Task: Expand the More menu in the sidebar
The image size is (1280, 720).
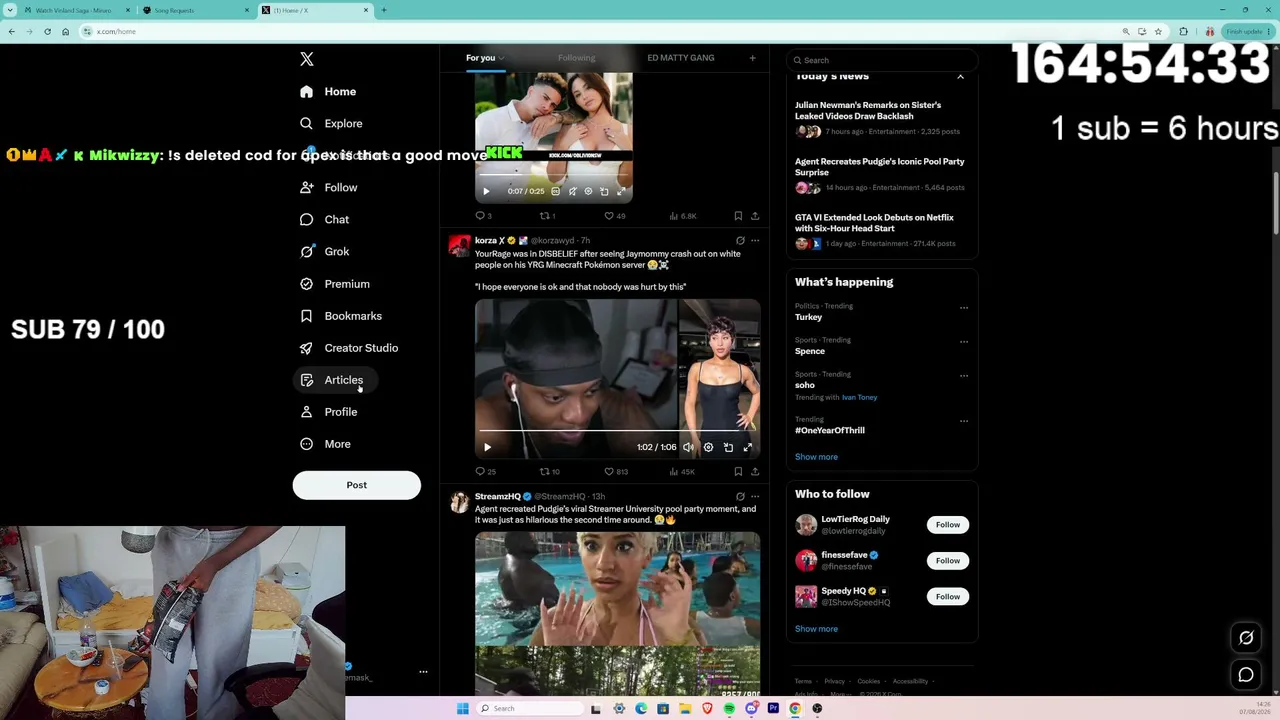Action: (x=326, y=444)
